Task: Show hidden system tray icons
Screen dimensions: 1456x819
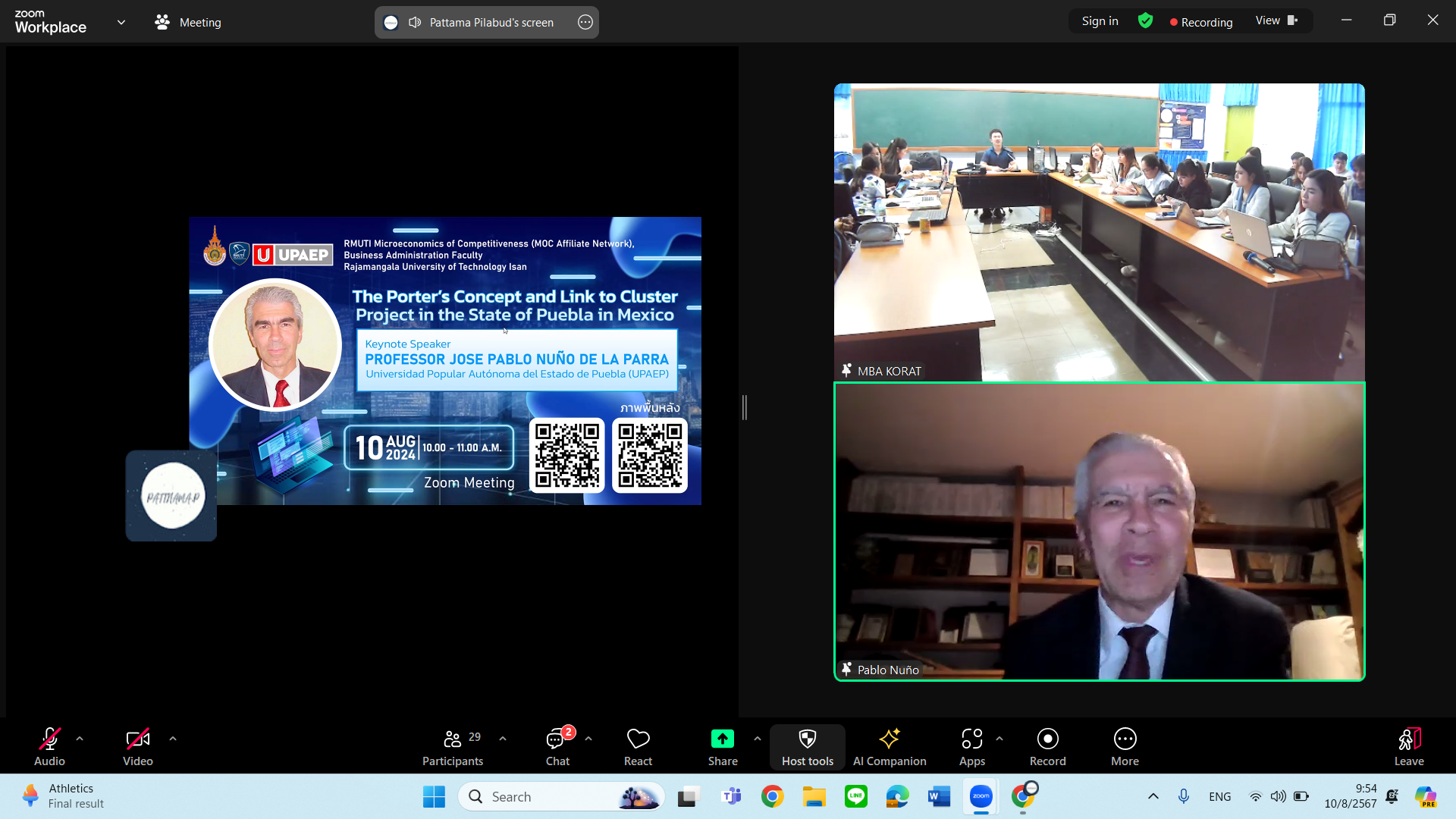Action: coord(1153,796)
